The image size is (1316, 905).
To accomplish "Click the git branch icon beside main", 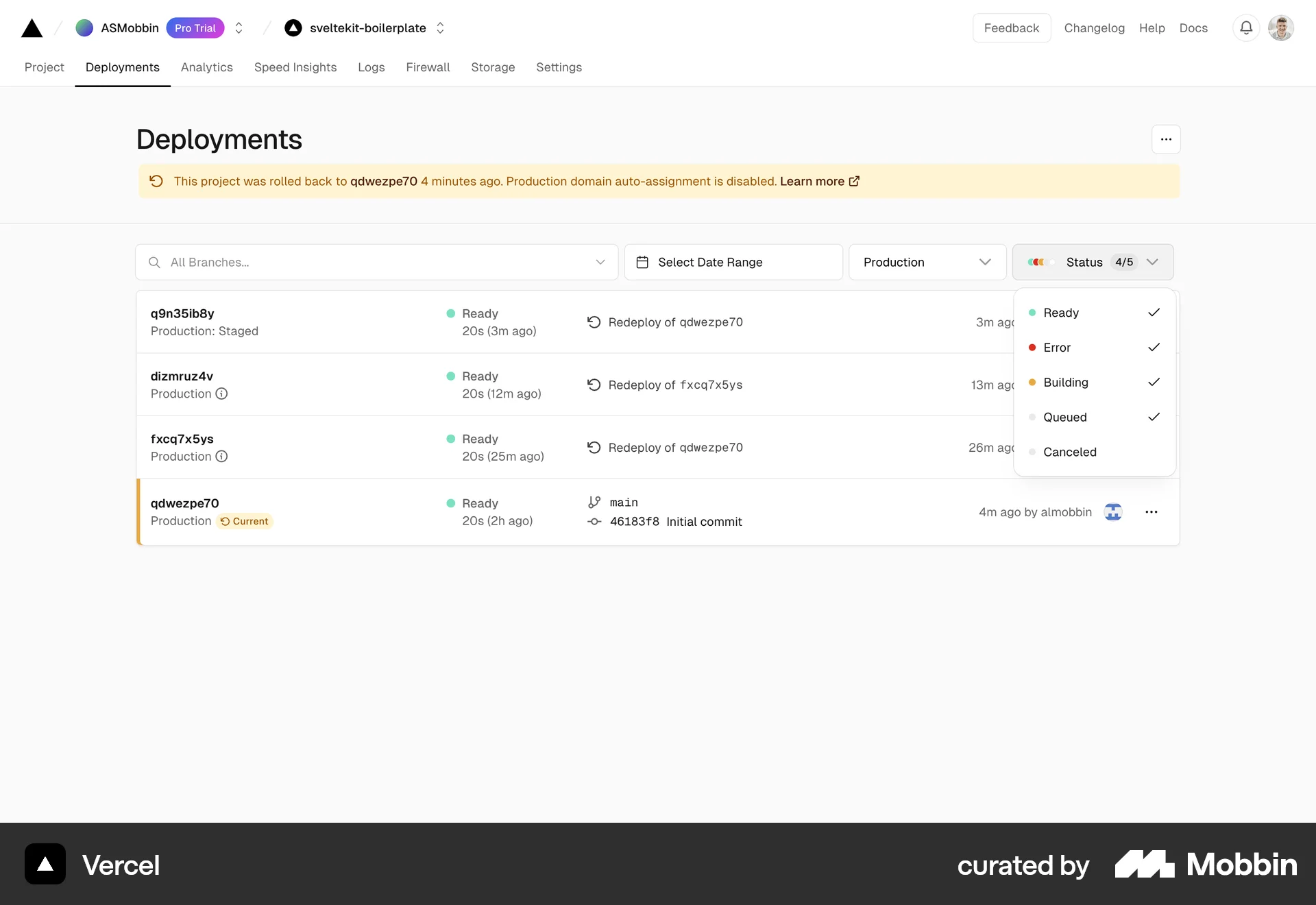I will 594,502.
